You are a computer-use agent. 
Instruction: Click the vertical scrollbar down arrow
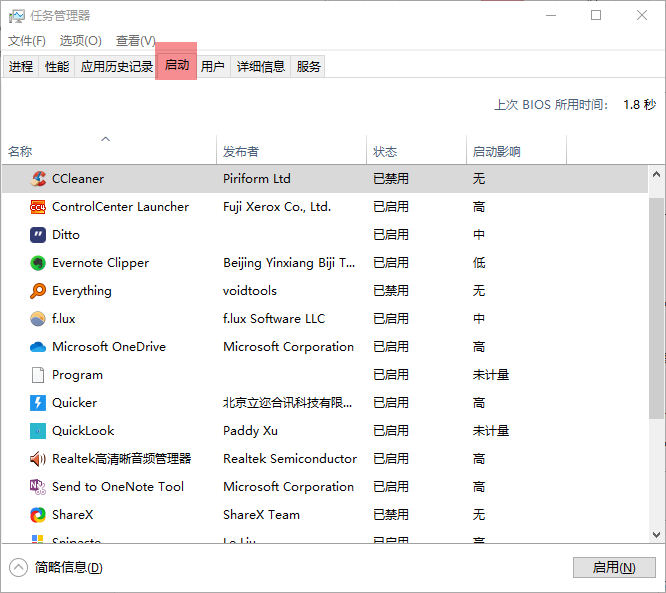[657, 534]
